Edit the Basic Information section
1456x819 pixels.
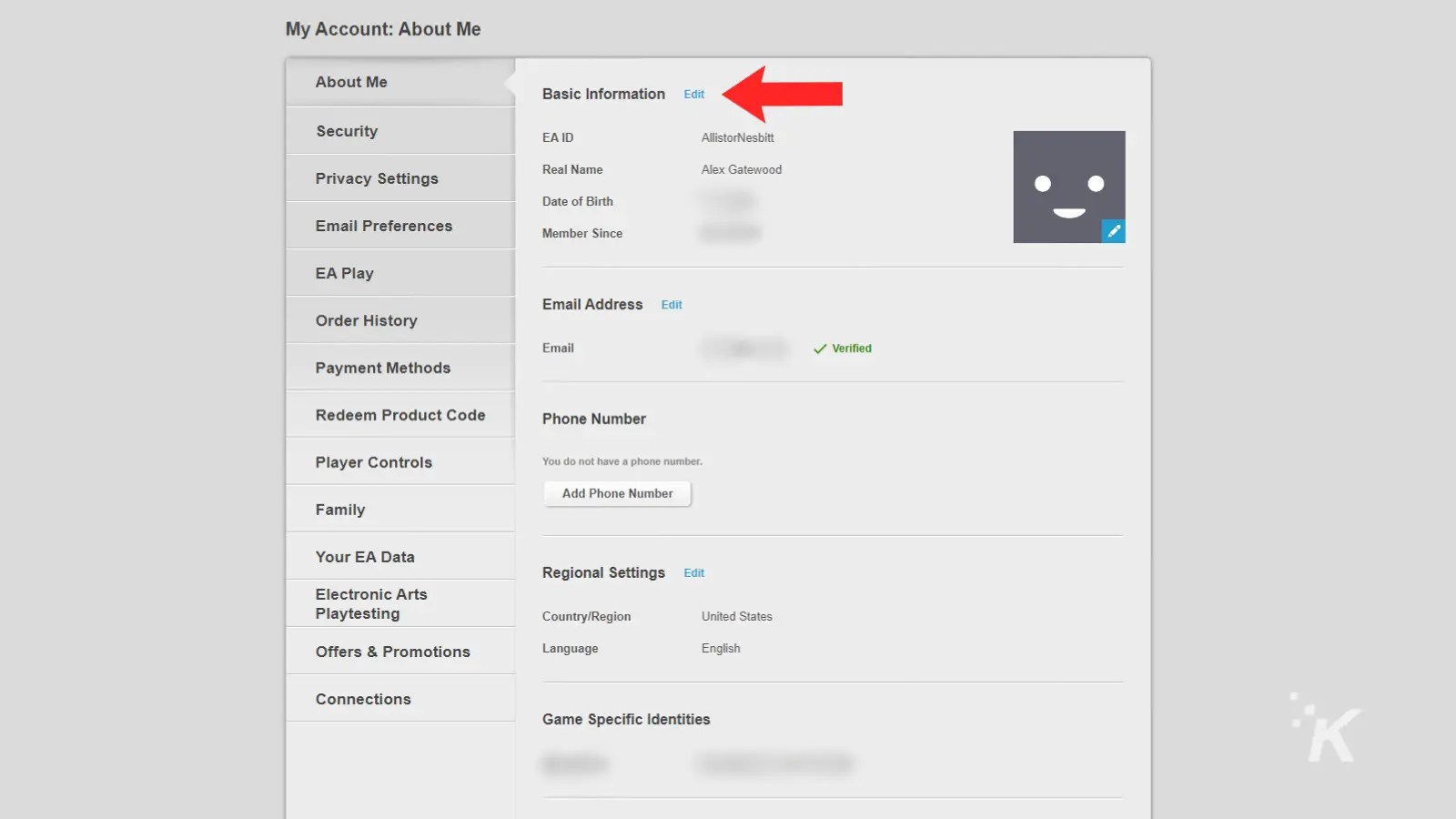[693, 94]
